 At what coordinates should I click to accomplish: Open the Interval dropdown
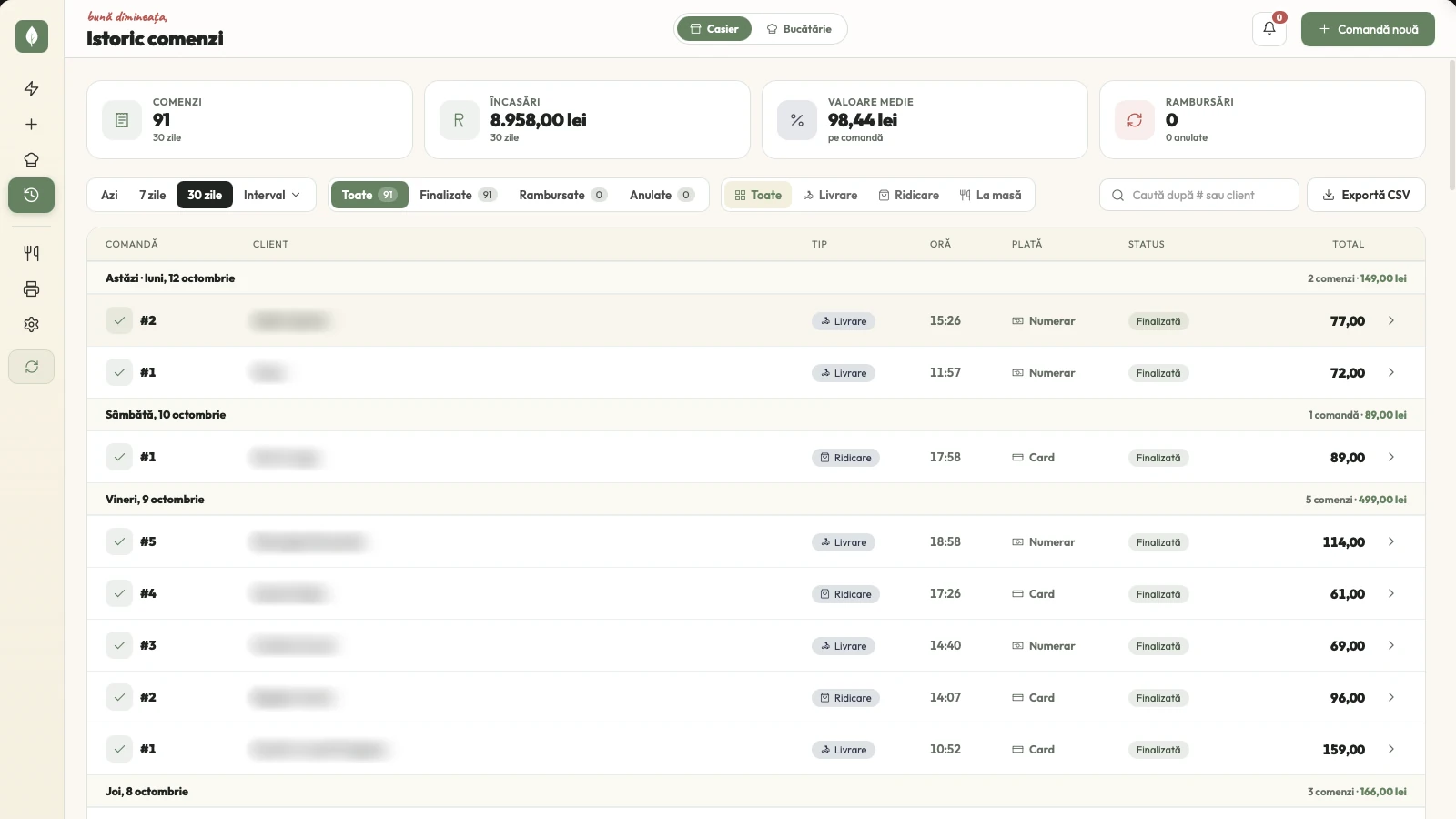click(272, 195)
